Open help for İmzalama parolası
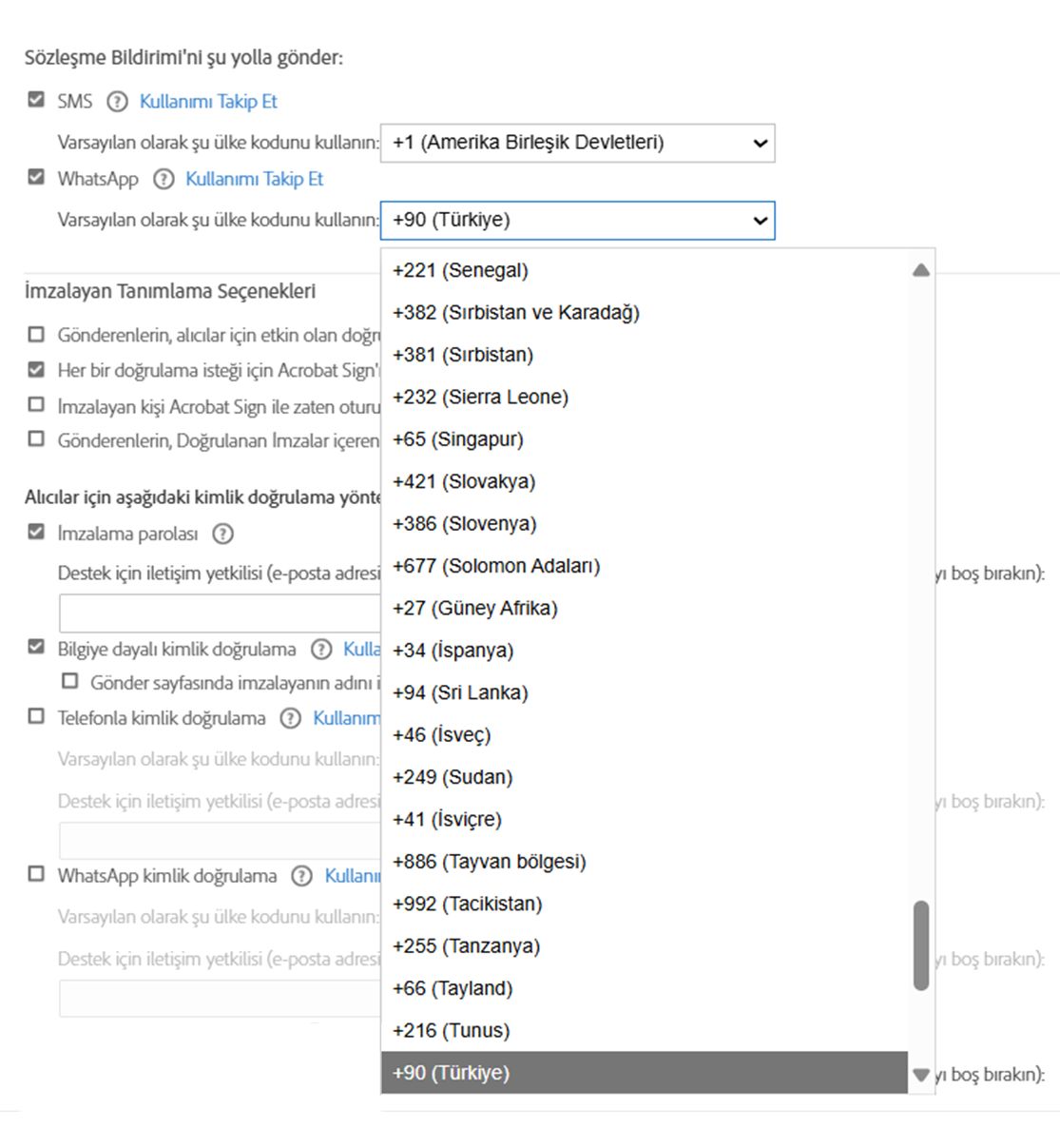Viewport: 1060px width, 1148px height. coord(222,534)
